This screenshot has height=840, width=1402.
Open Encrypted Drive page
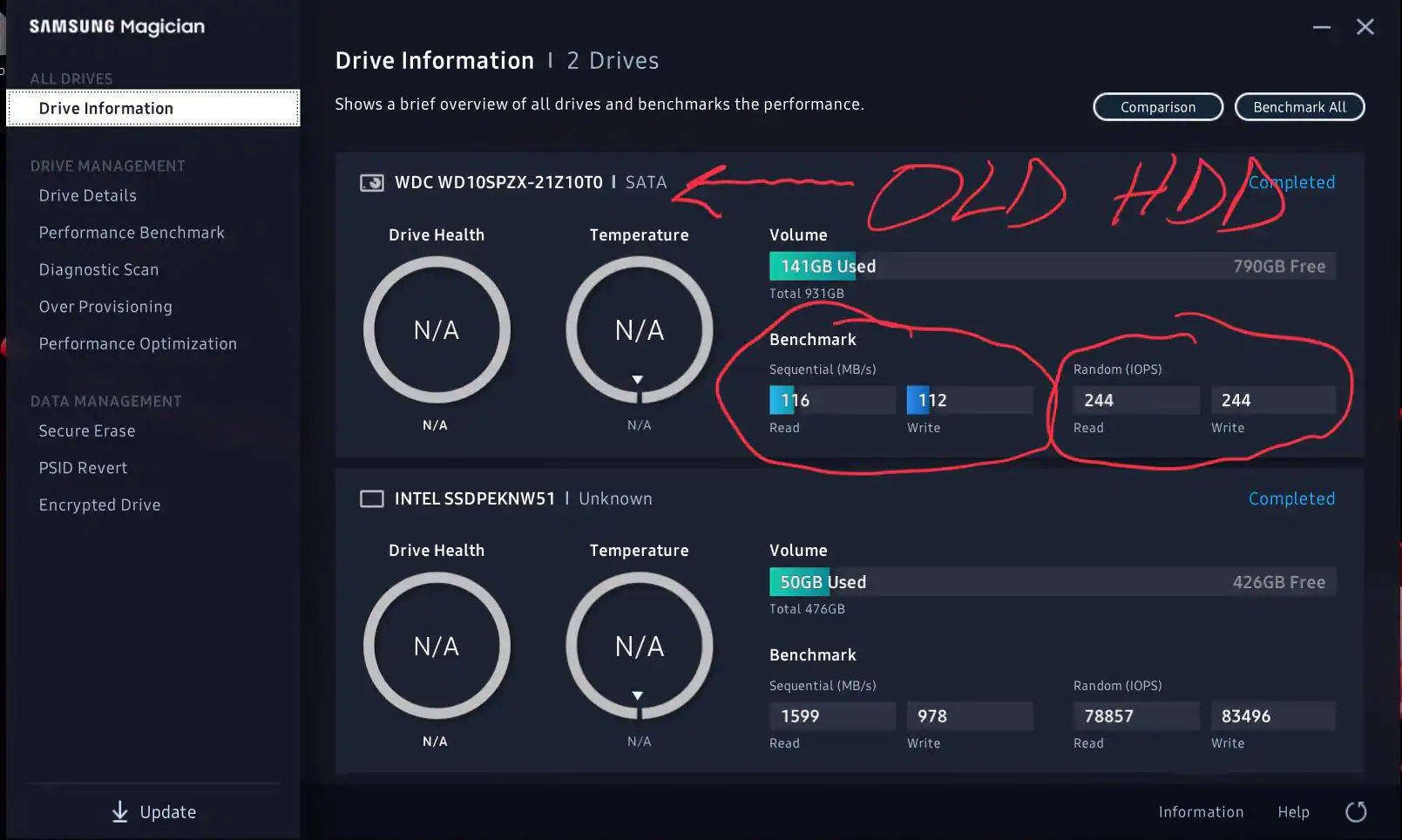(x=99, y=505)
